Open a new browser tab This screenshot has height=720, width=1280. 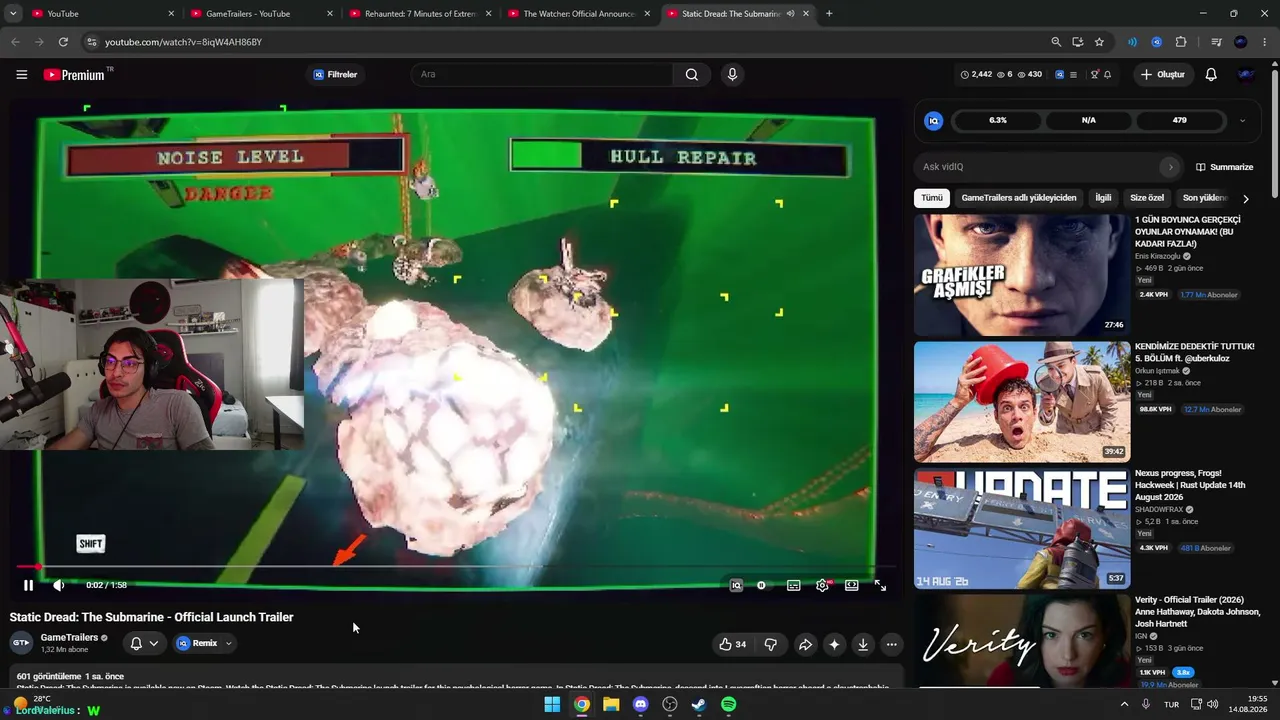pos(829,14)
